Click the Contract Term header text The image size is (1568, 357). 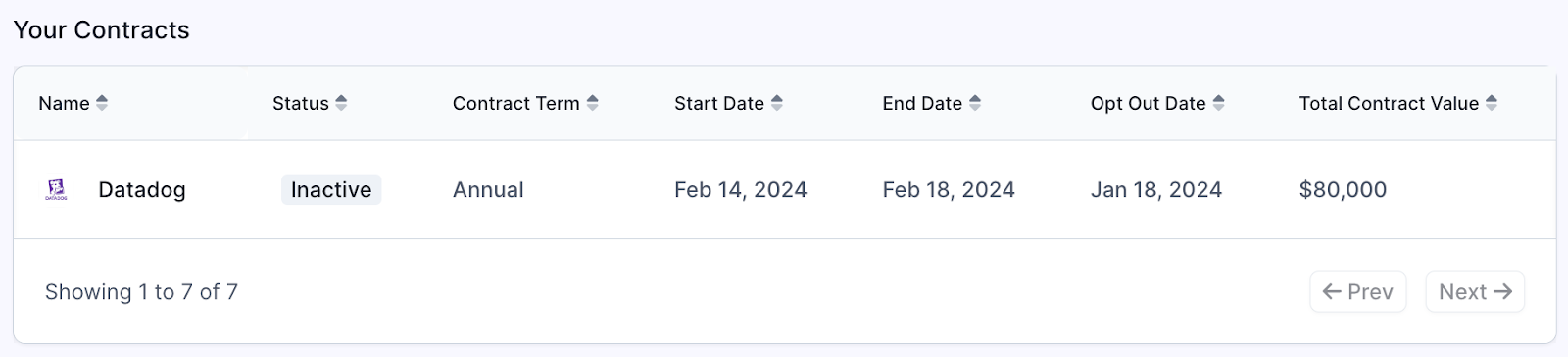(x=516, y=103)
